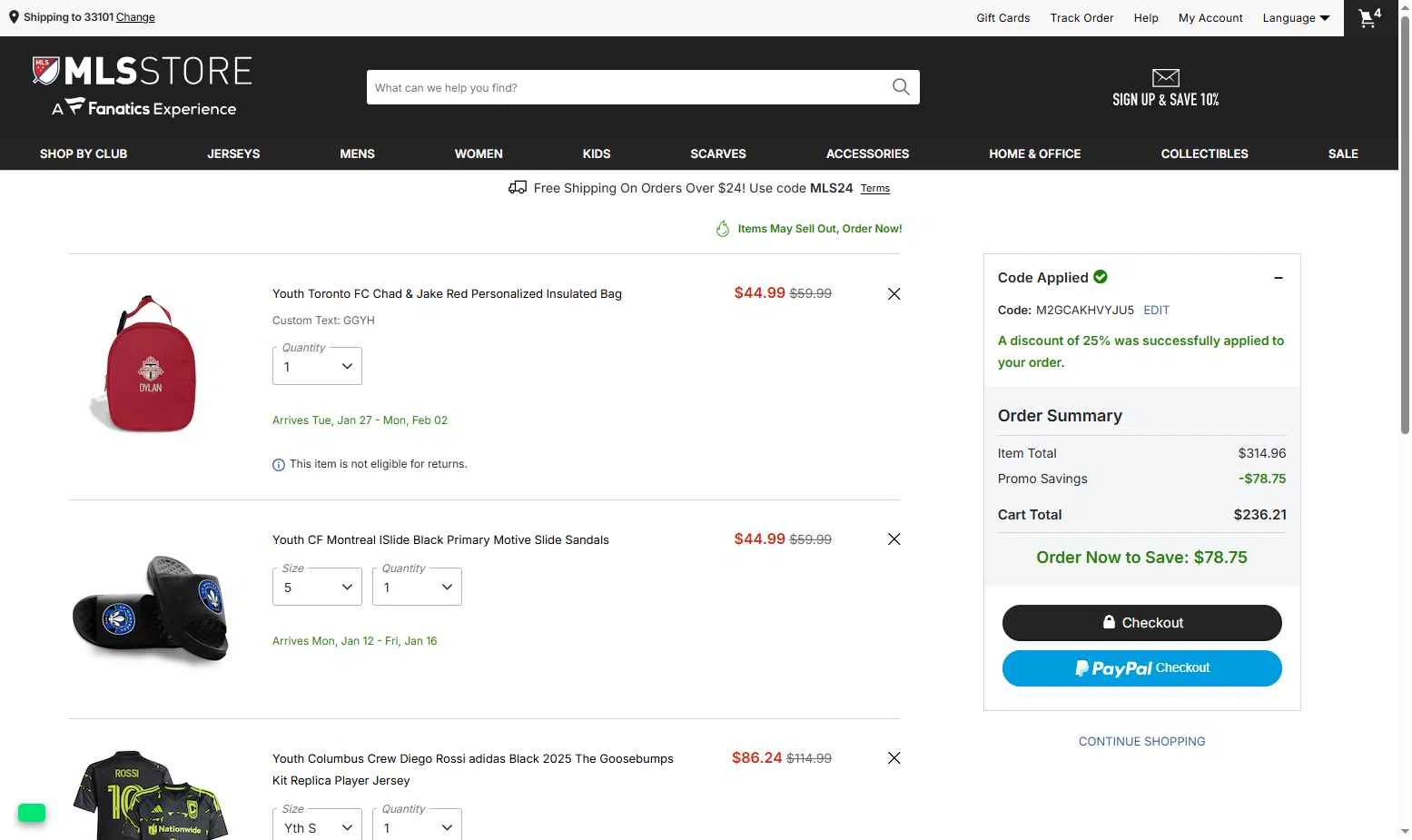The width and height of the screenshot is (1412, 840).
Task: Open quantity dropdown for Toronto FC bag
Action: coord(317,366)
